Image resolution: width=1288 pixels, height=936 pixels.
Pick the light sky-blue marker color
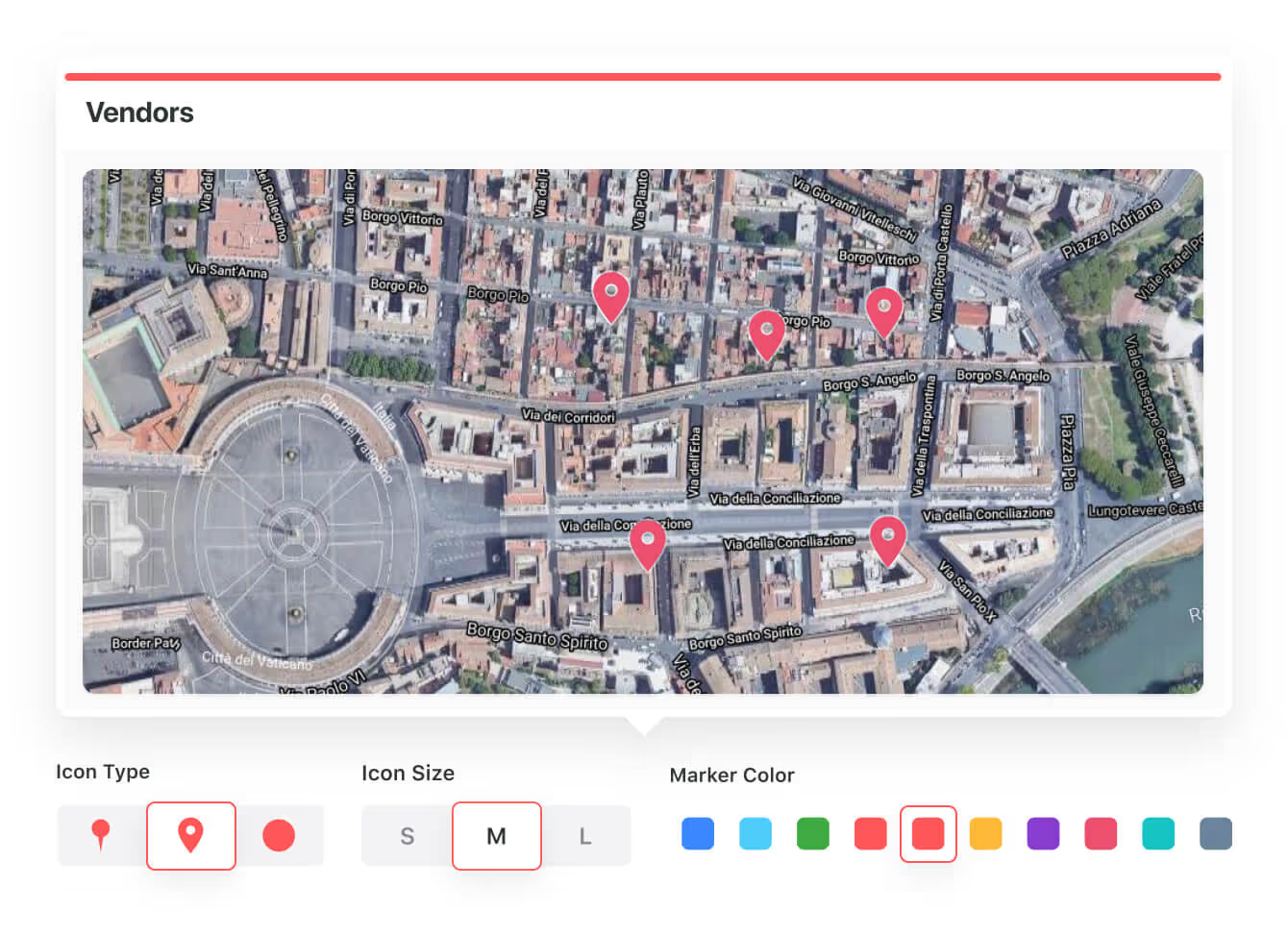click(x=755, y=833)
